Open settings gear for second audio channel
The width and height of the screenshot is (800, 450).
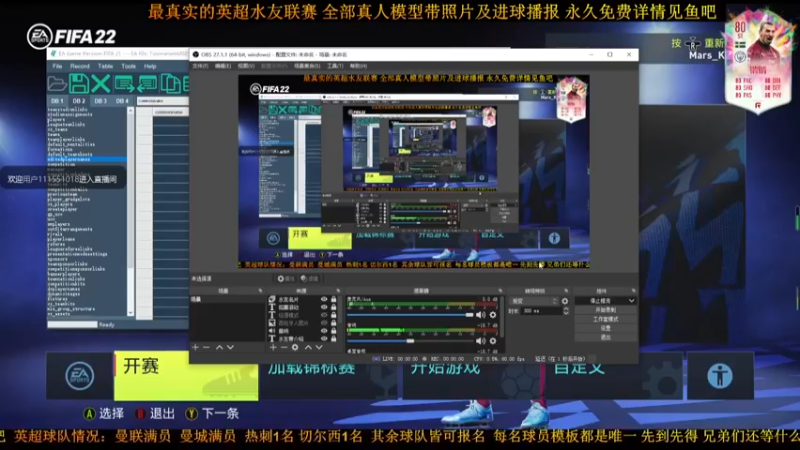click(x=493, y=341)
